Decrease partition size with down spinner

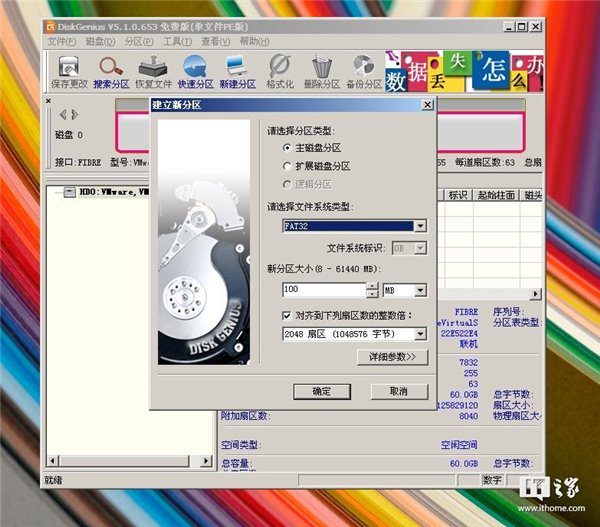[372, 294]
